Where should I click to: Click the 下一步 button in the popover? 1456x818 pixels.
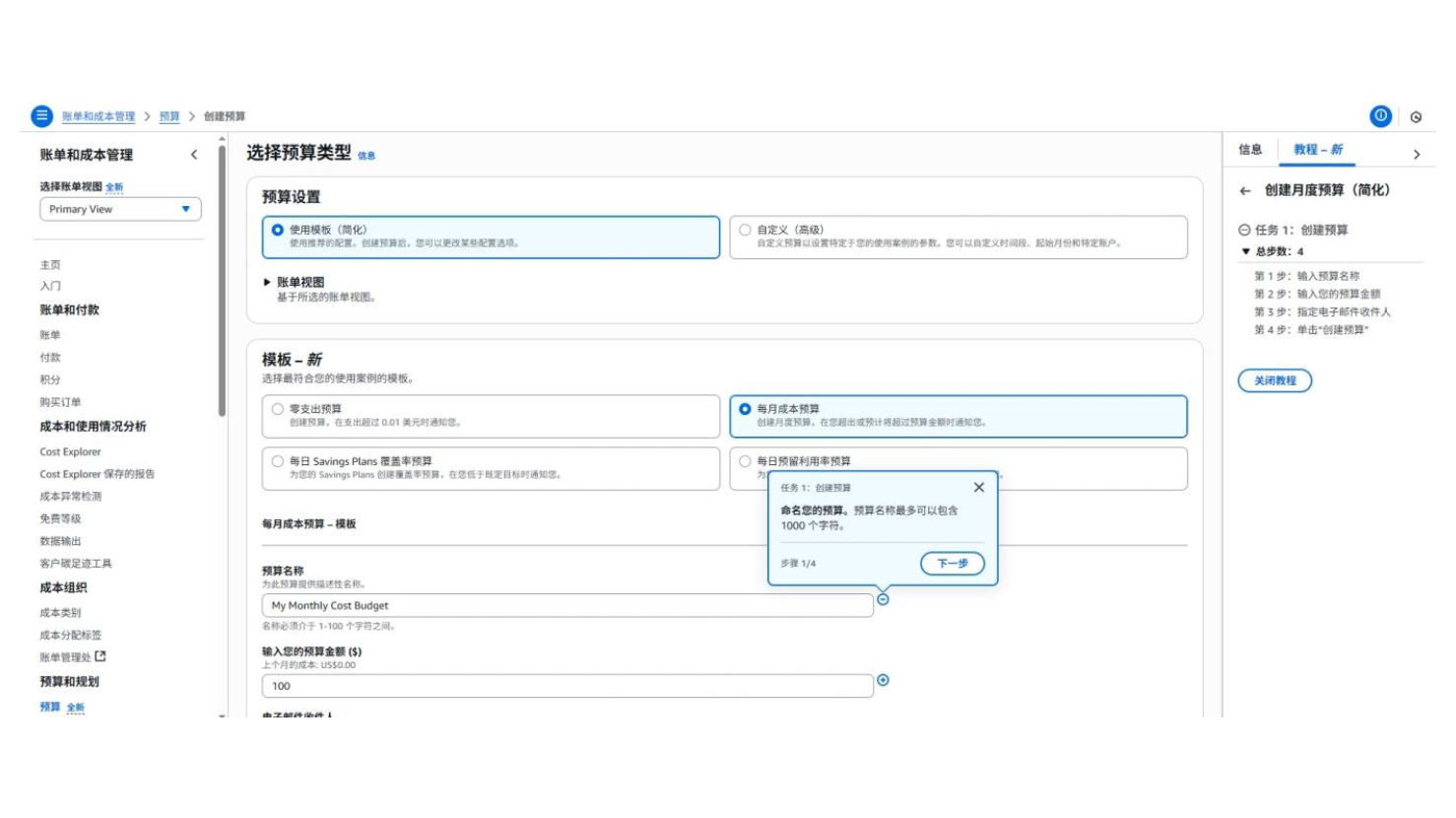(x=952, y=563)
